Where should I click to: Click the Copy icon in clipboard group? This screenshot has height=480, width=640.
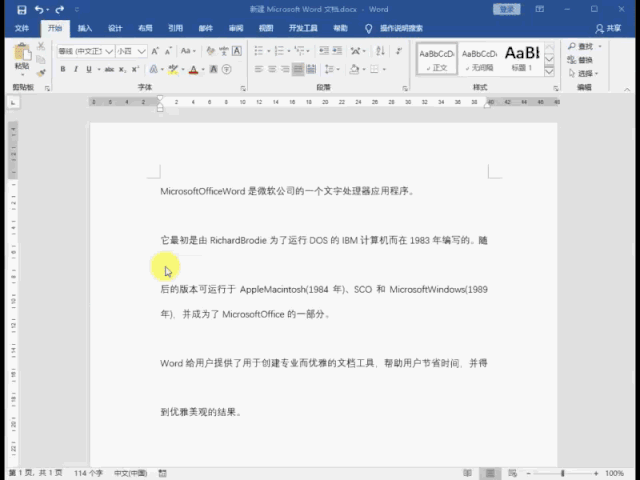point(41,60)
